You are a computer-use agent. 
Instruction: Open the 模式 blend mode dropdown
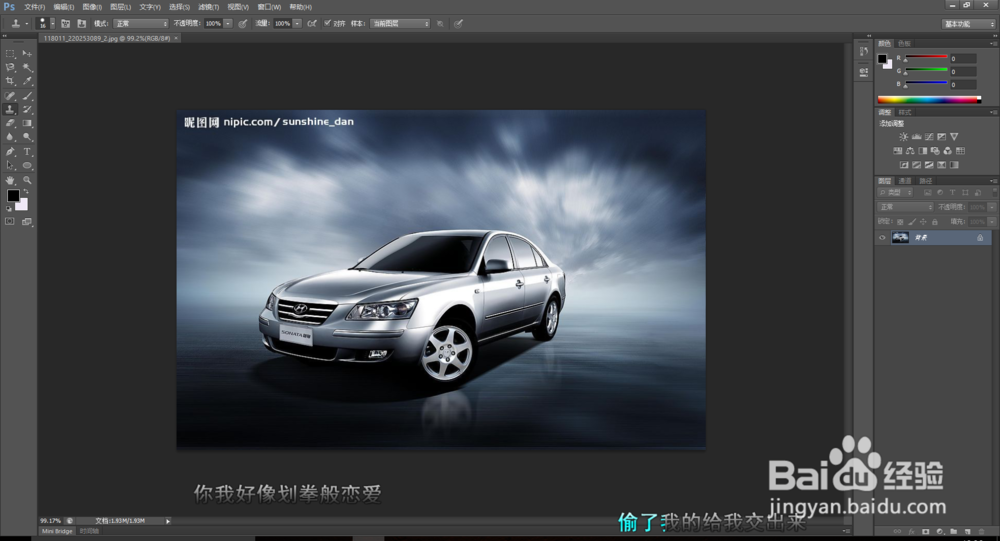pos(141,24)
